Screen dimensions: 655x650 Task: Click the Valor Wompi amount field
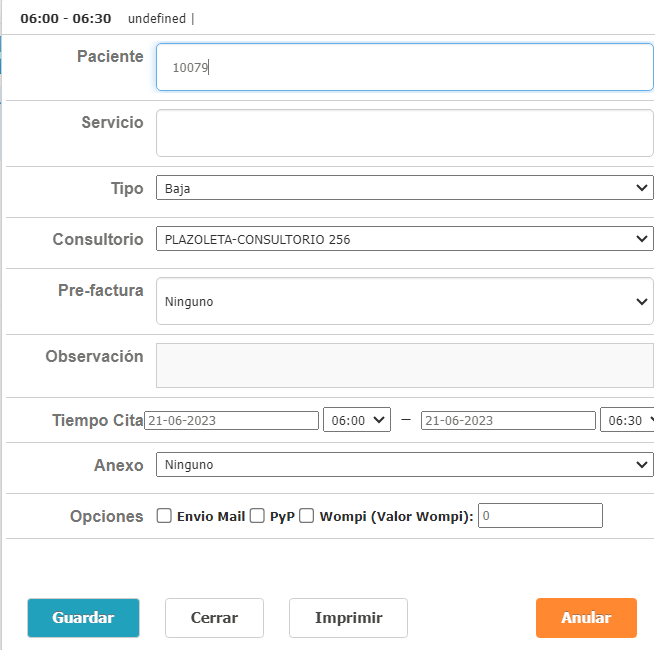pos(540,516)
